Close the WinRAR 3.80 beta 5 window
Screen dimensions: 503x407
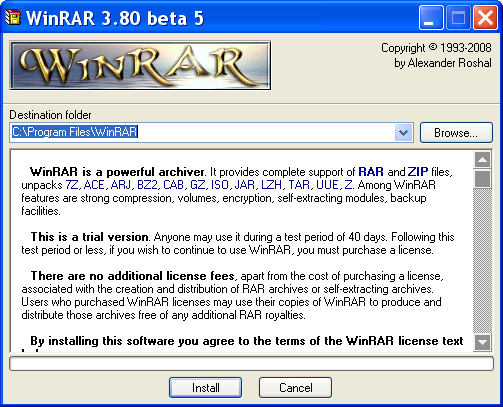coord(485,17)
